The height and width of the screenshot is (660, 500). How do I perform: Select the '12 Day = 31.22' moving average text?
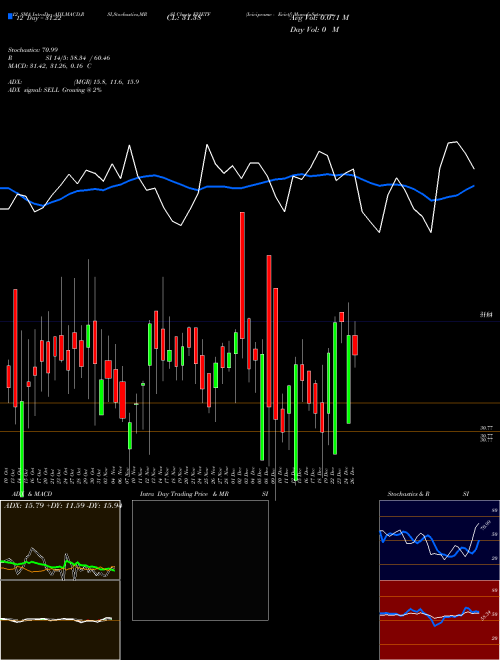(x=39, y=19)
